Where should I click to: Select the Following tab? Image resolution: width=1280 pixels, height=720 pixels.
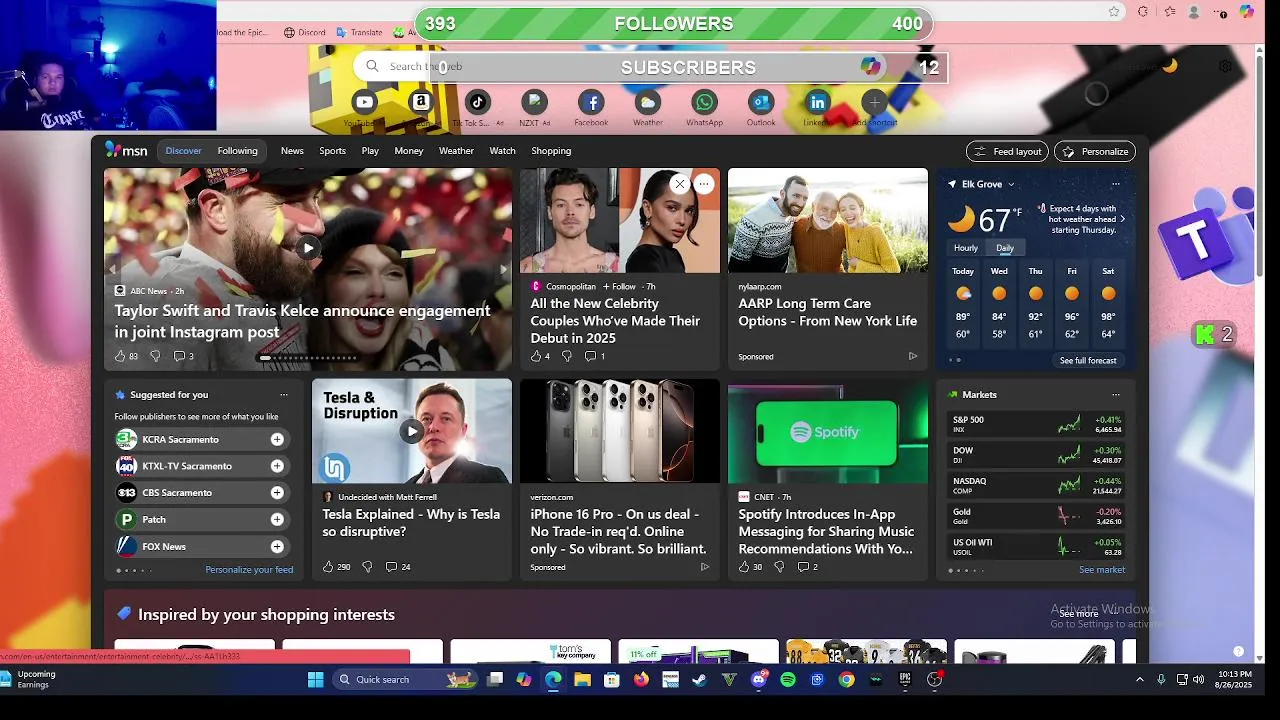tap(238, 151)
